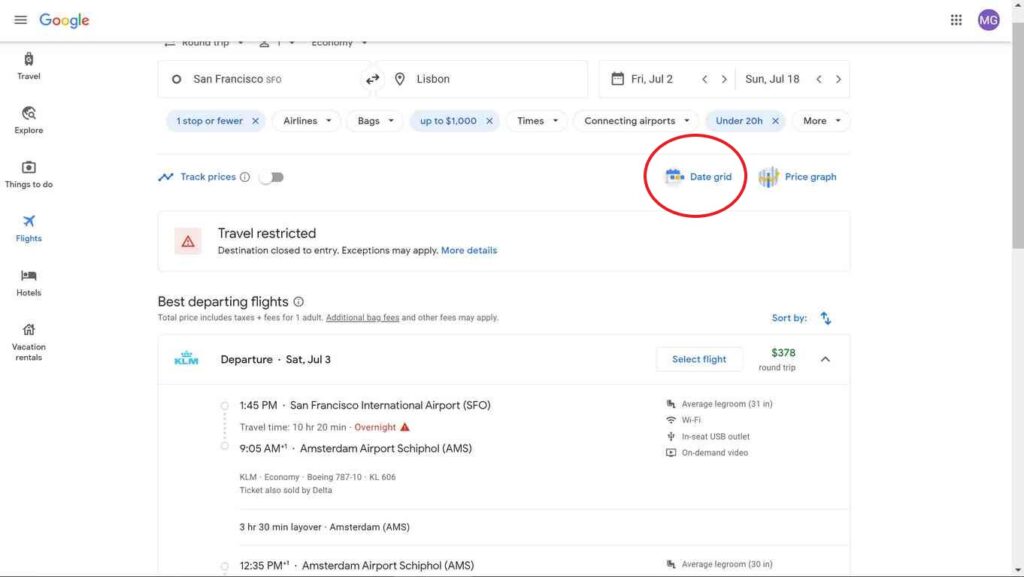Click the travel restricted warning icon
The image size is (1024, 577).
tap(188, 242)
